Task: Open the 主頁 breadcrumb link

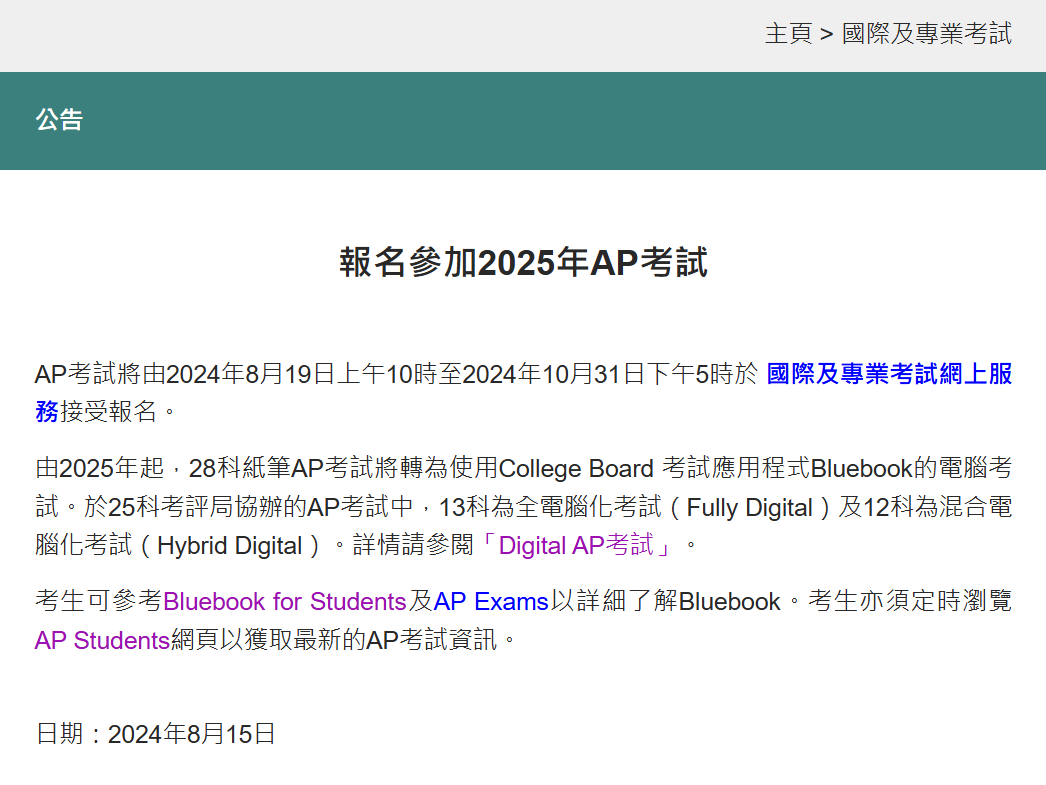Action: click(788, 33)
